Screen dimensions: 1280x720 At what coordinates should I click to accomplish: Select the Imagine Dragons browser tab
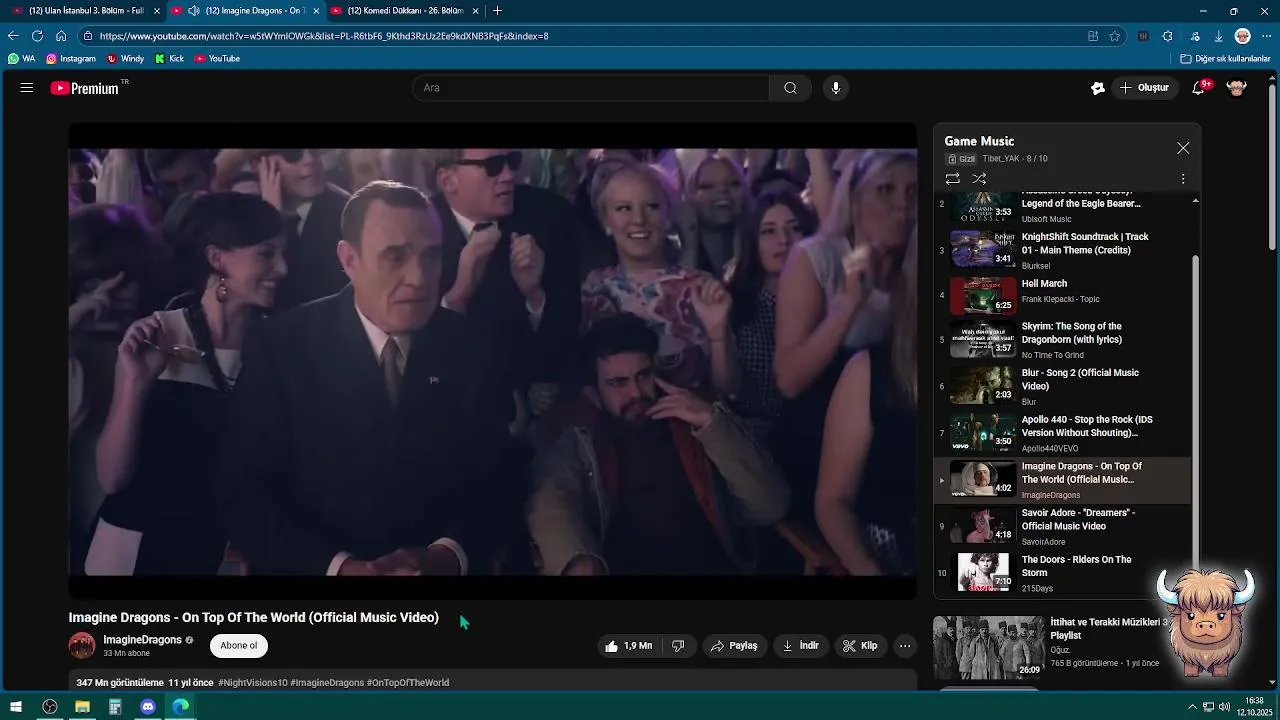[x=245, y=11]
